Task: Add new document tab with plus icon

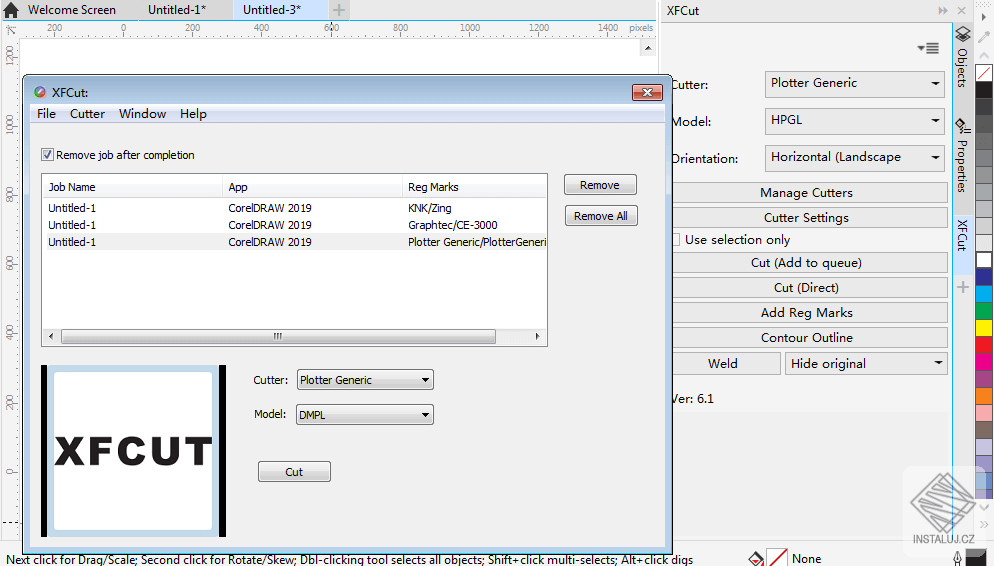Action: (x=339, y=10)
